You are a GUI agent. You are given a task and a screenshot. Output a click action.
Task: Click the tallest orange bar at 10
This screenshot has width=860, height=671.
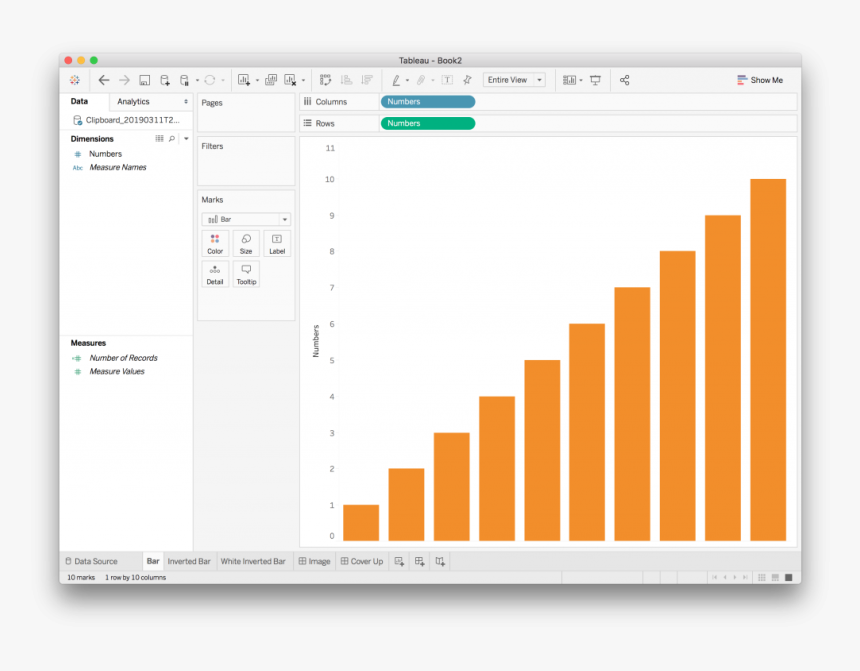(768, 360)
